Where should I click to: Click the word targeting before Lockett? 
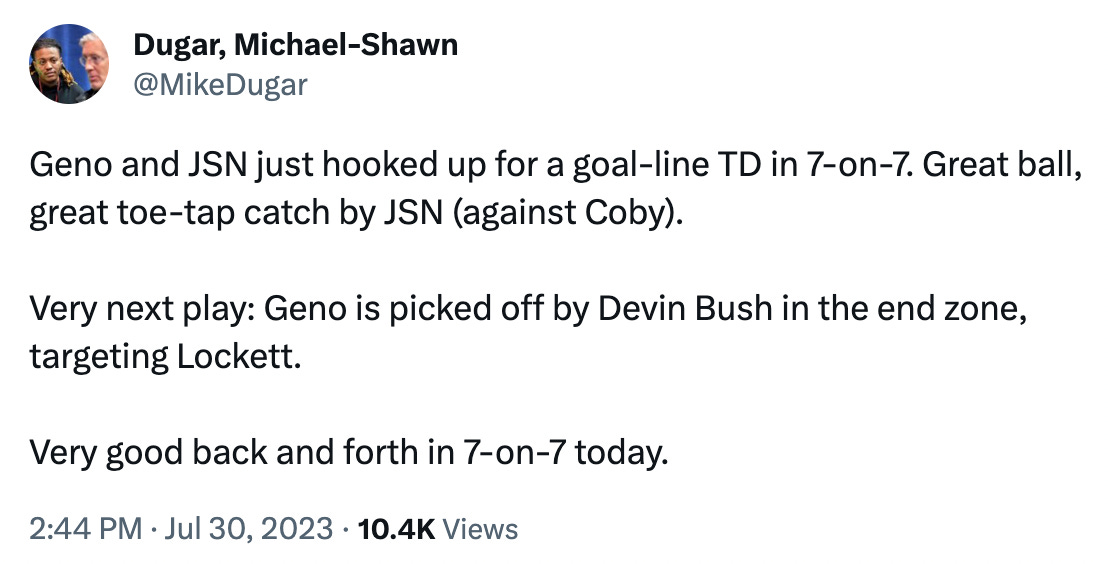99,357
